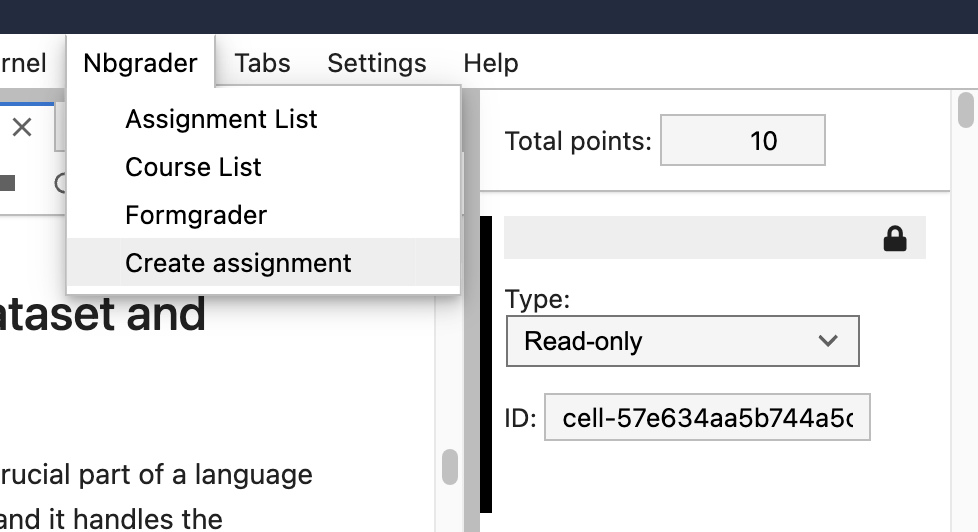Open the partially visible Kernel menu
Image resolution: width=978 pixels, height=532 pixels.
tap(24, 63)
